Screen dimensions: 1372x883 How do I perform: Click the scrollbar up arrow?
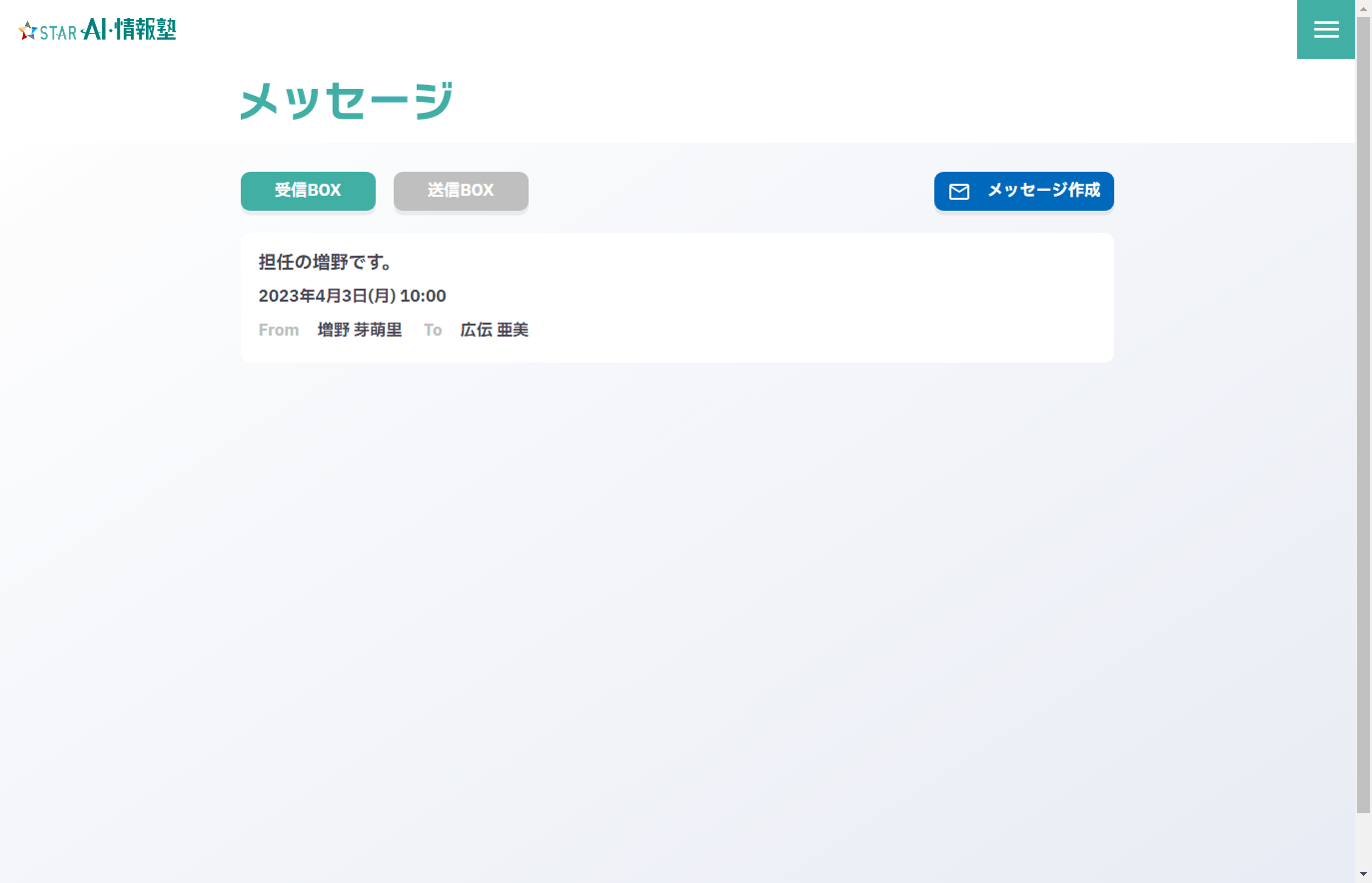[1363, 8]
